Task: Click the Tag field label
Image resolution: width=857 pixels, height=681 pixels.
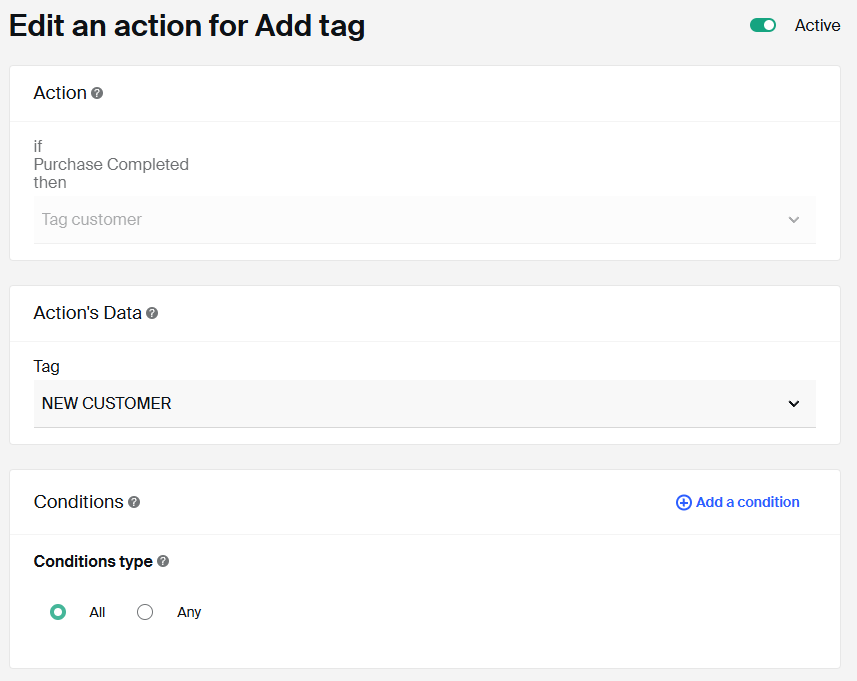Action: (x=46, y=367)
